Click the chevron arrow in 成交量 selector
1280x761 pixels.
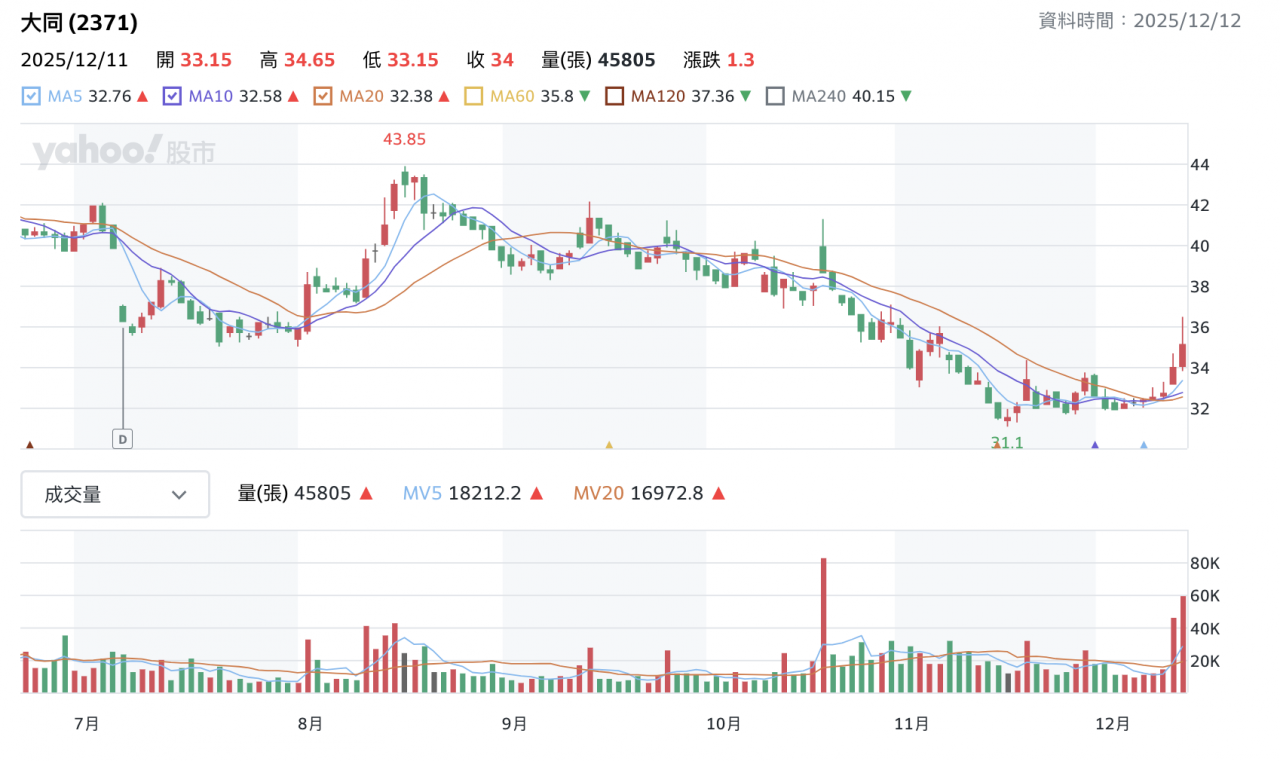click(180, 494)
